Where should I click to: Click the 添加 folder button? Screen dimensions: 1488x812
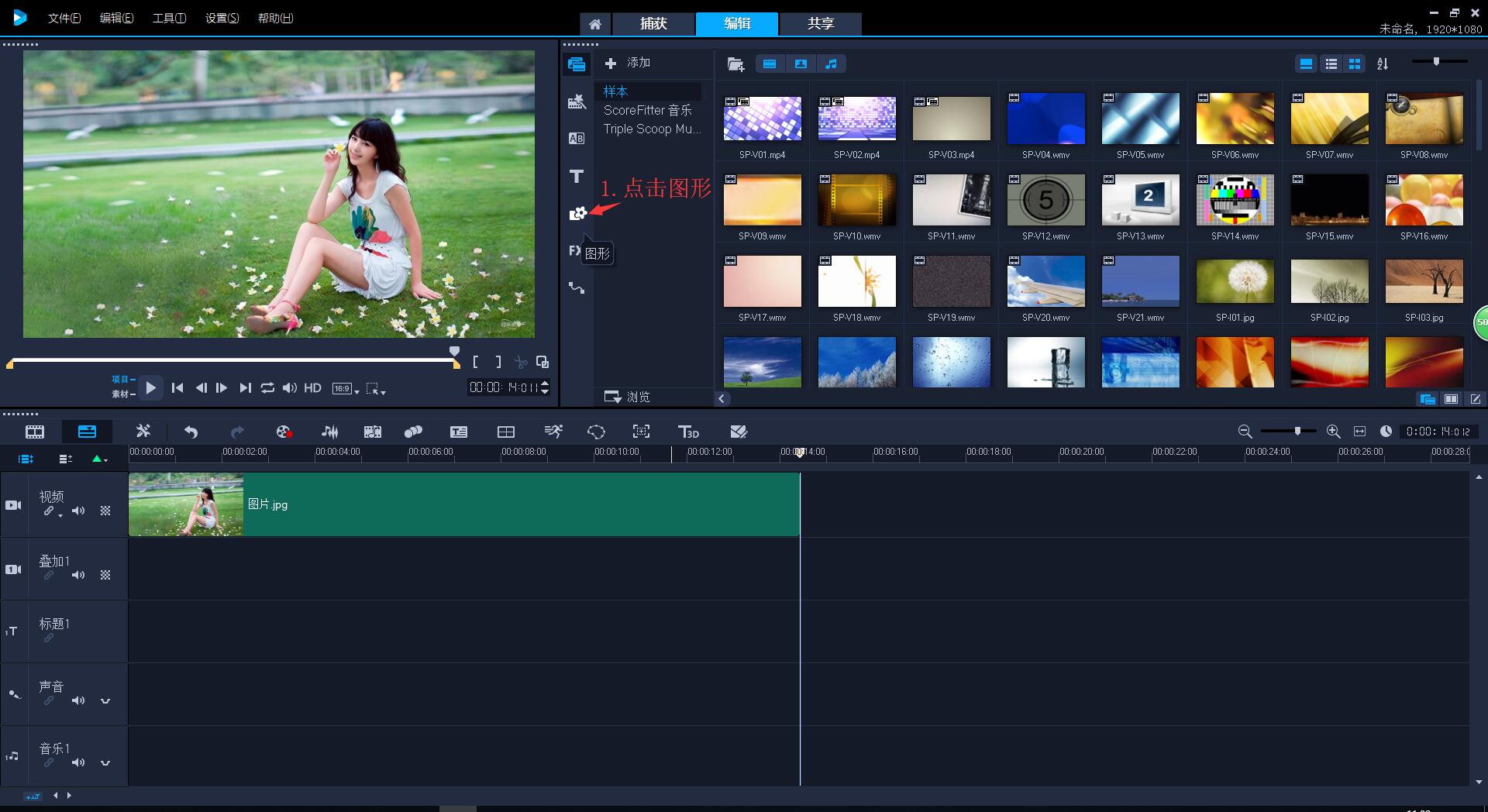point(628,63)
